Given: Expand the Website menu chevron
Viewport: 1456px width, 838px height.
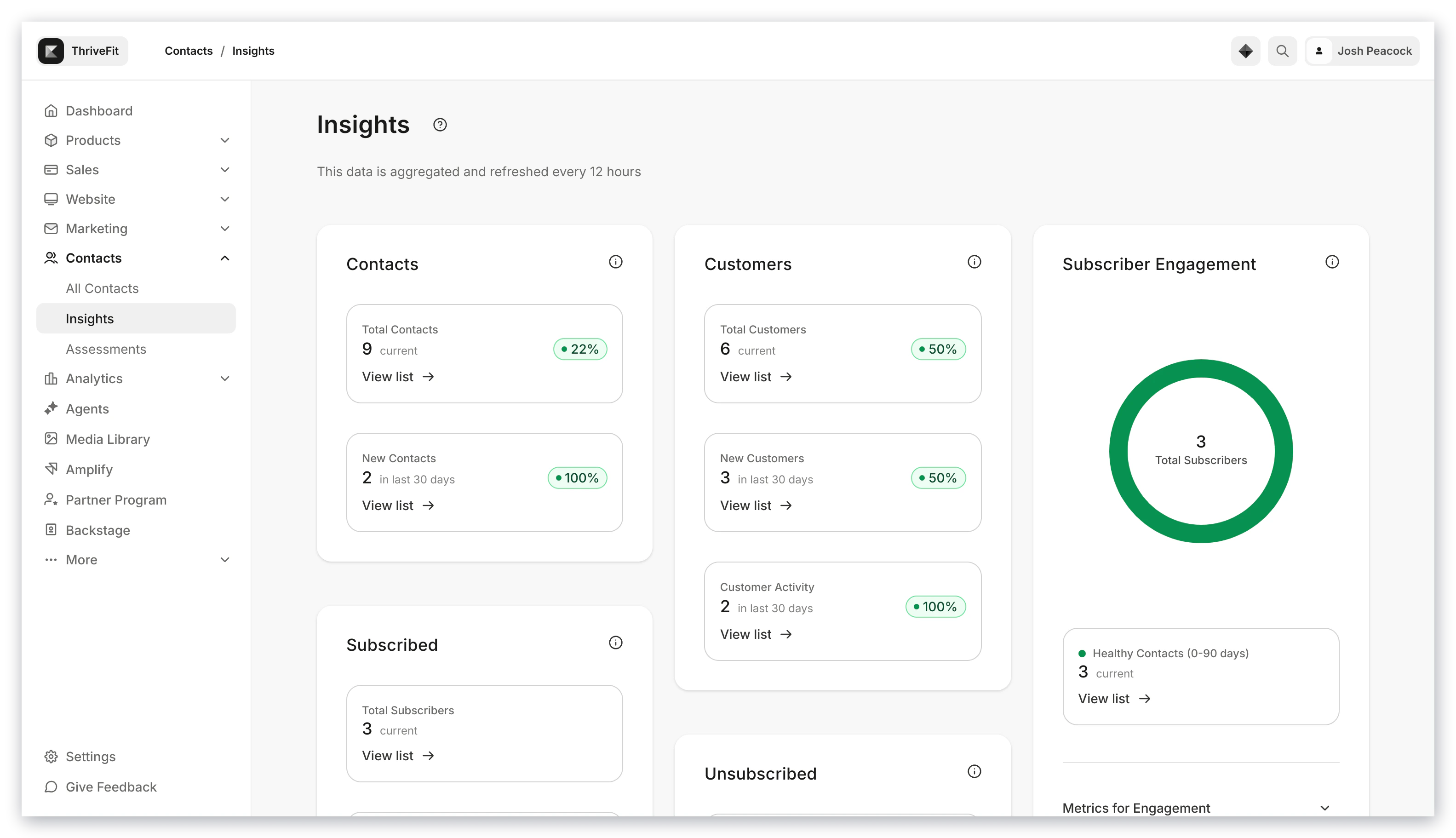Looking at the screenshot, I should tap(224, 199).
